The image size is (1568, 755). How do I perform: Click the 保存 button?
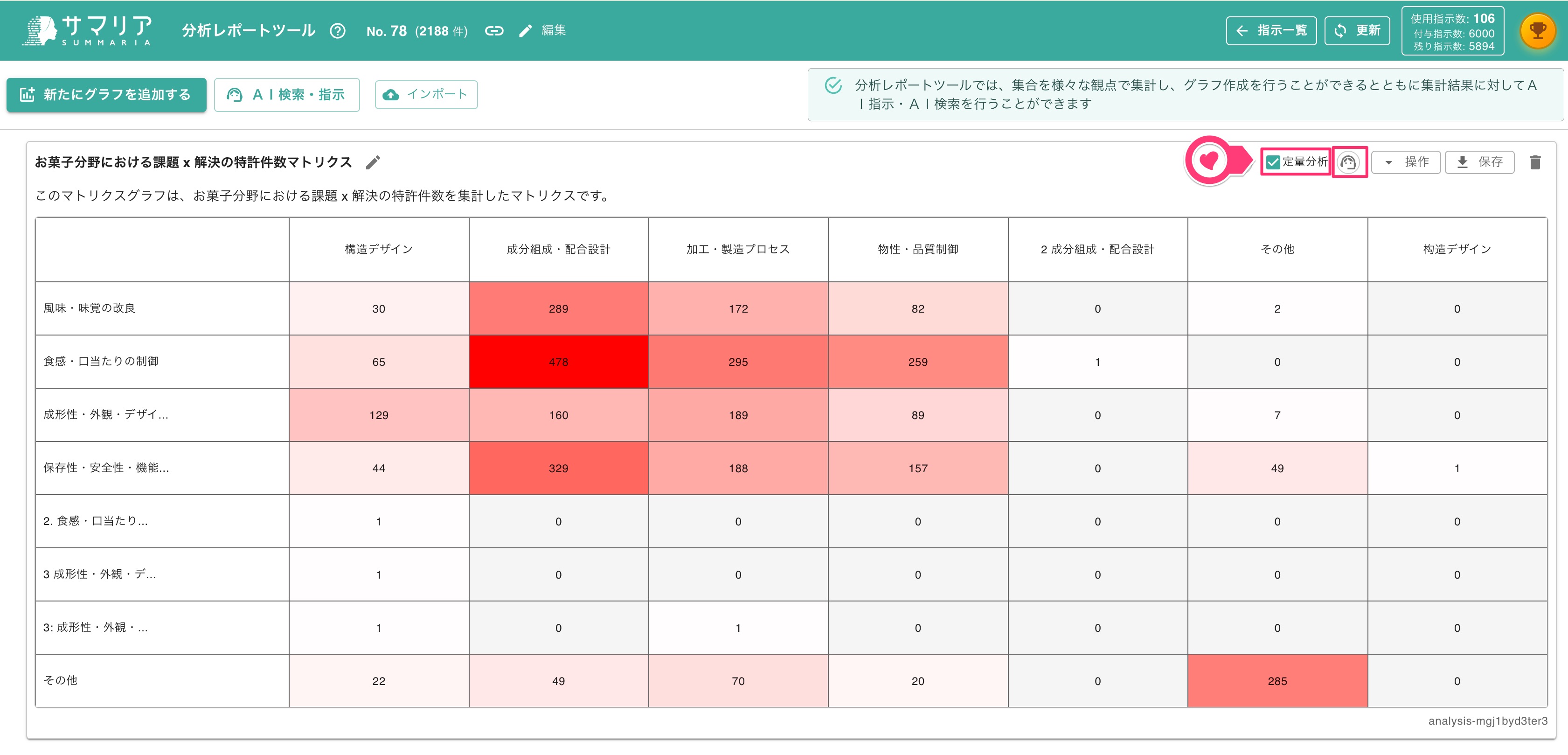pyautogui.click(x=1479, y=162)
